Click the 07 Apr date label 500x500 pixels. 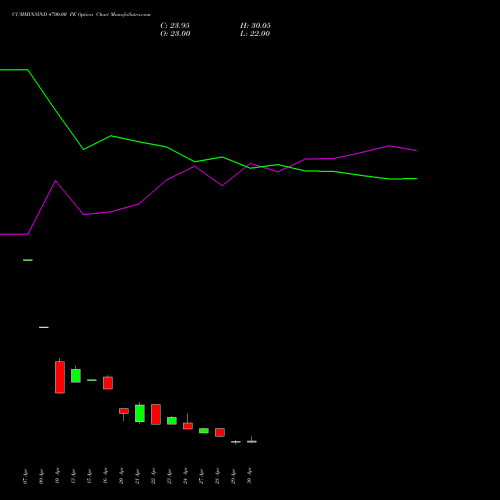[25, 477]
